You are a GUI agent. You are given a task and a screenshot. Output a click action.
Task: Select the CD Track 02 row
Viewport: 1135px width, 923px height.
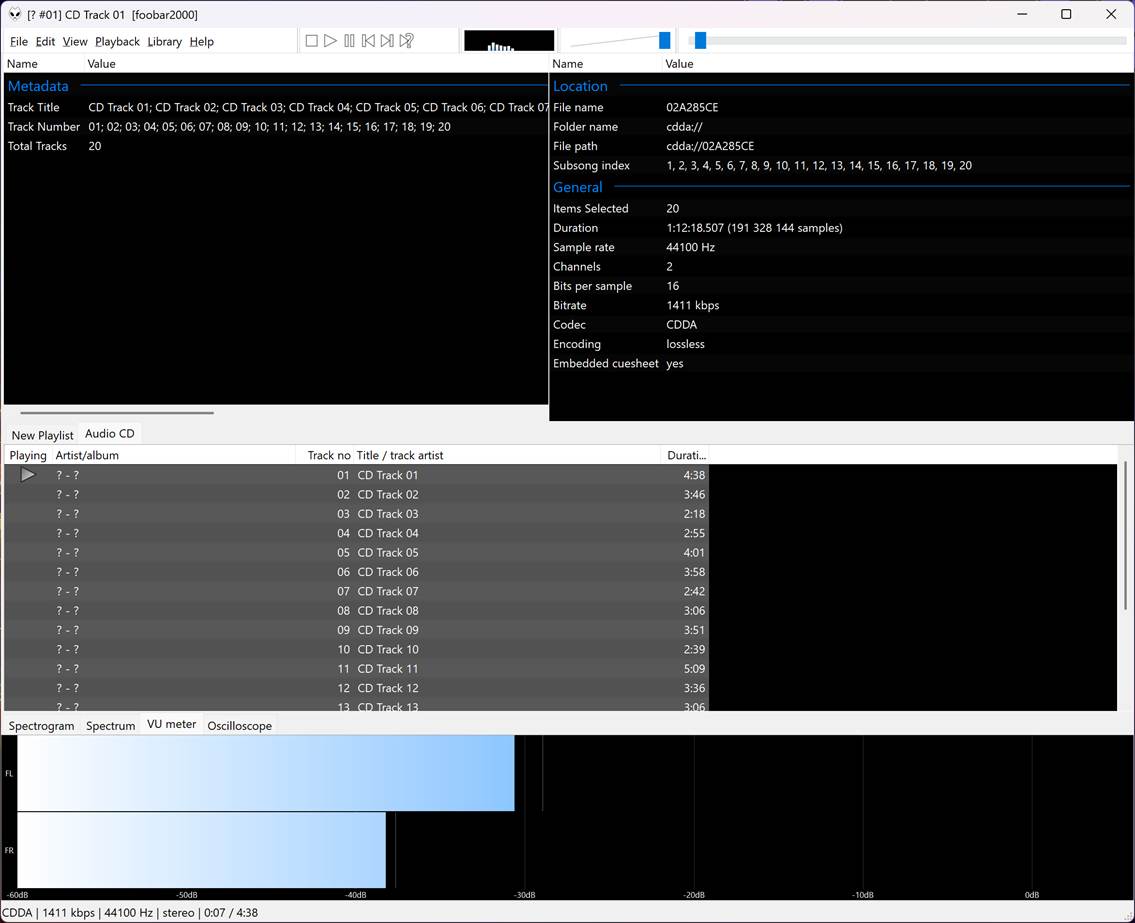pos(356,494)
